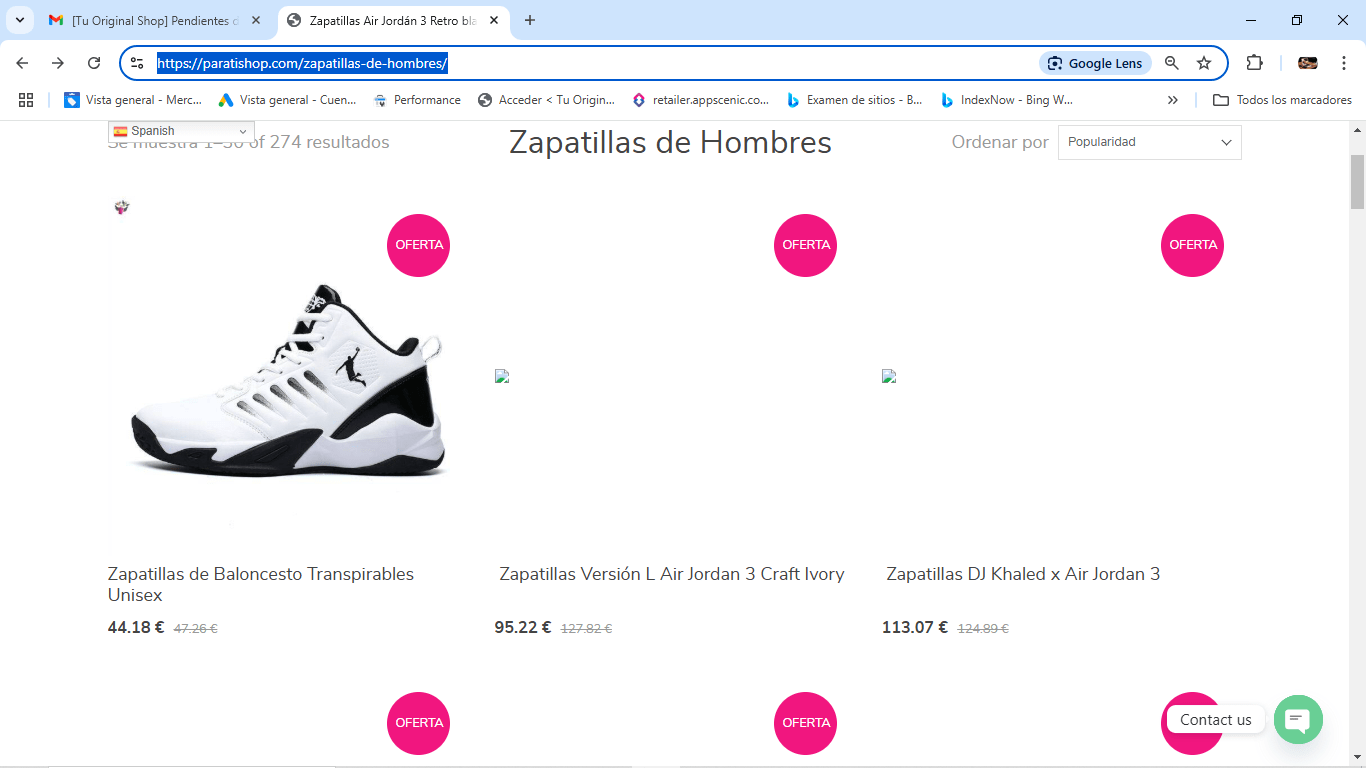
Task: Click the small logo icon above first product
Action: click(x=122, y=207)
